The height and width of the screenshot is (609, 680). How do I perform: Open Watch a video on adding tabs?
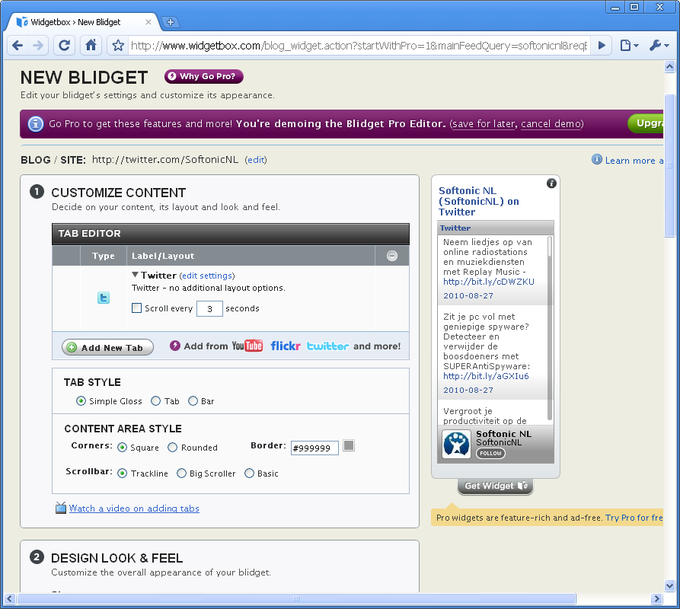[134, 508]
